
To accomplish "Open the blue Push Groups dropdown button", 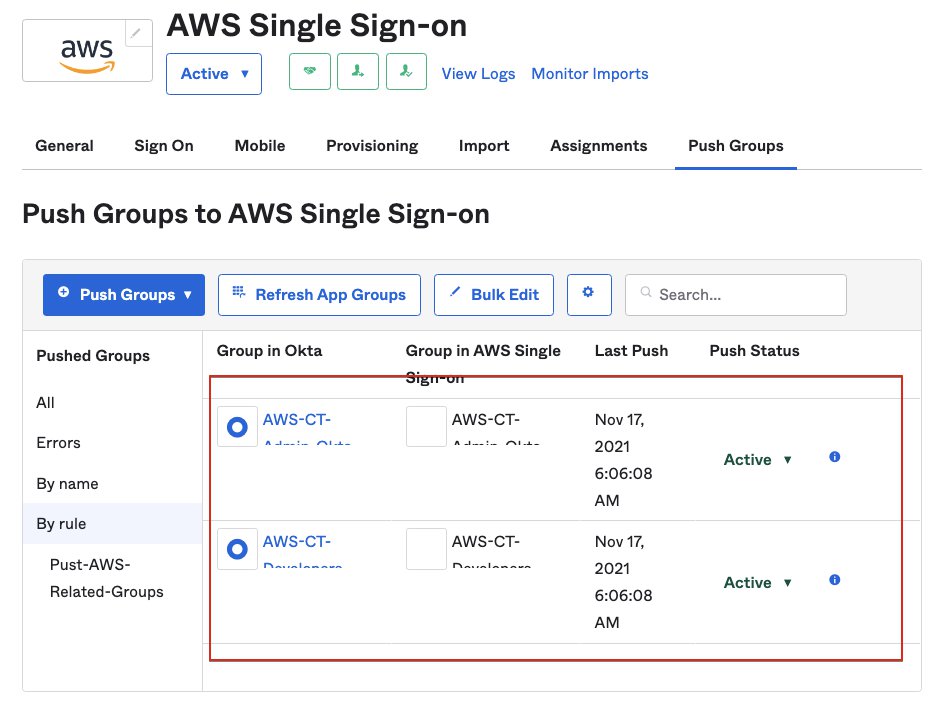I will [124, 295].
